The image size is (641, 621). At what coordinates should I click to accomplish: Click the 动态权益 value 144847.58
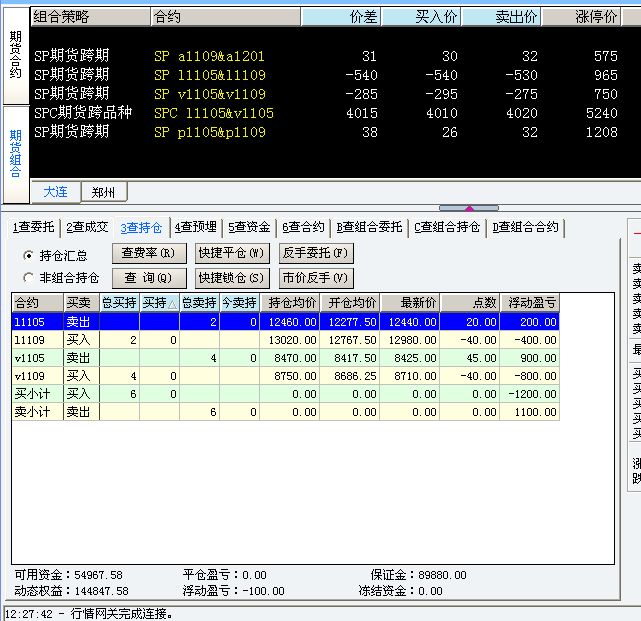(x=101, y=591)
